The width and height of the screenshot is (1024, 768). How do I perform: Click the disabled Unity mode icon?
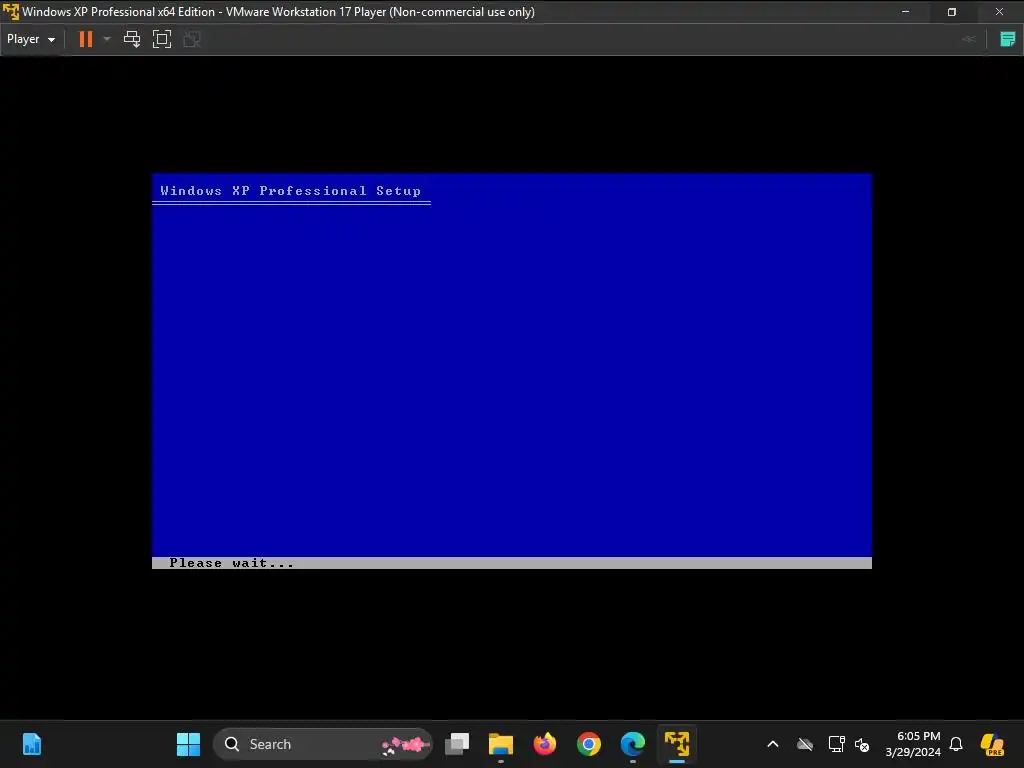click(192, 39)
